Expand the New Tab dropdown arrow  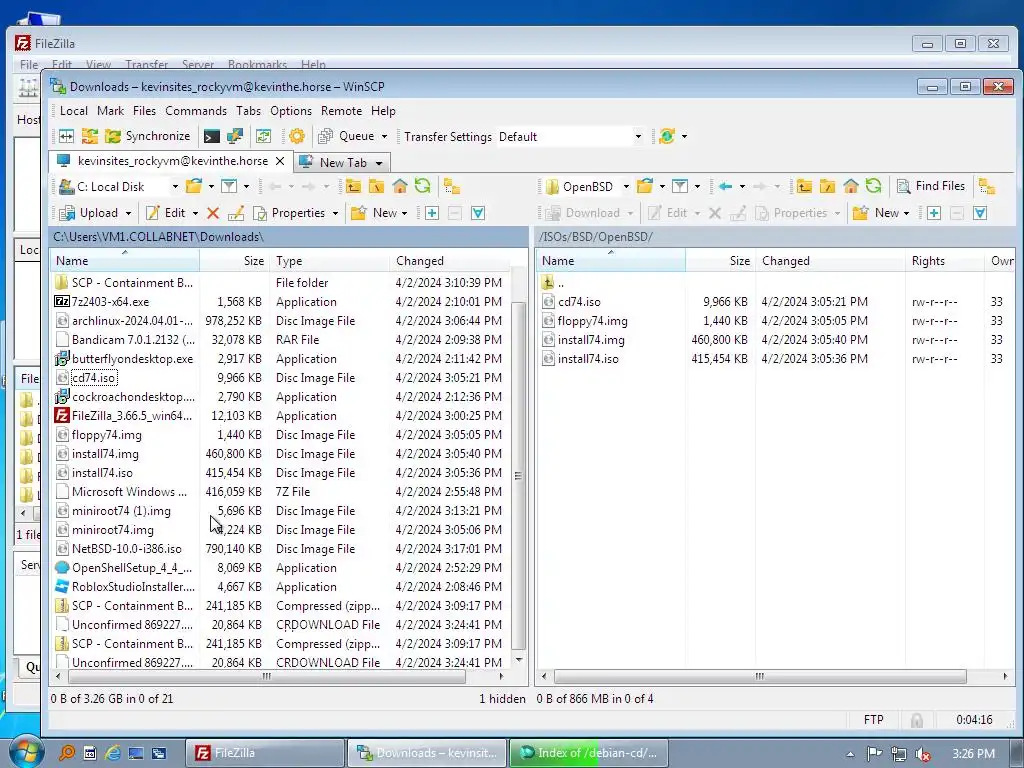(379, 163)
